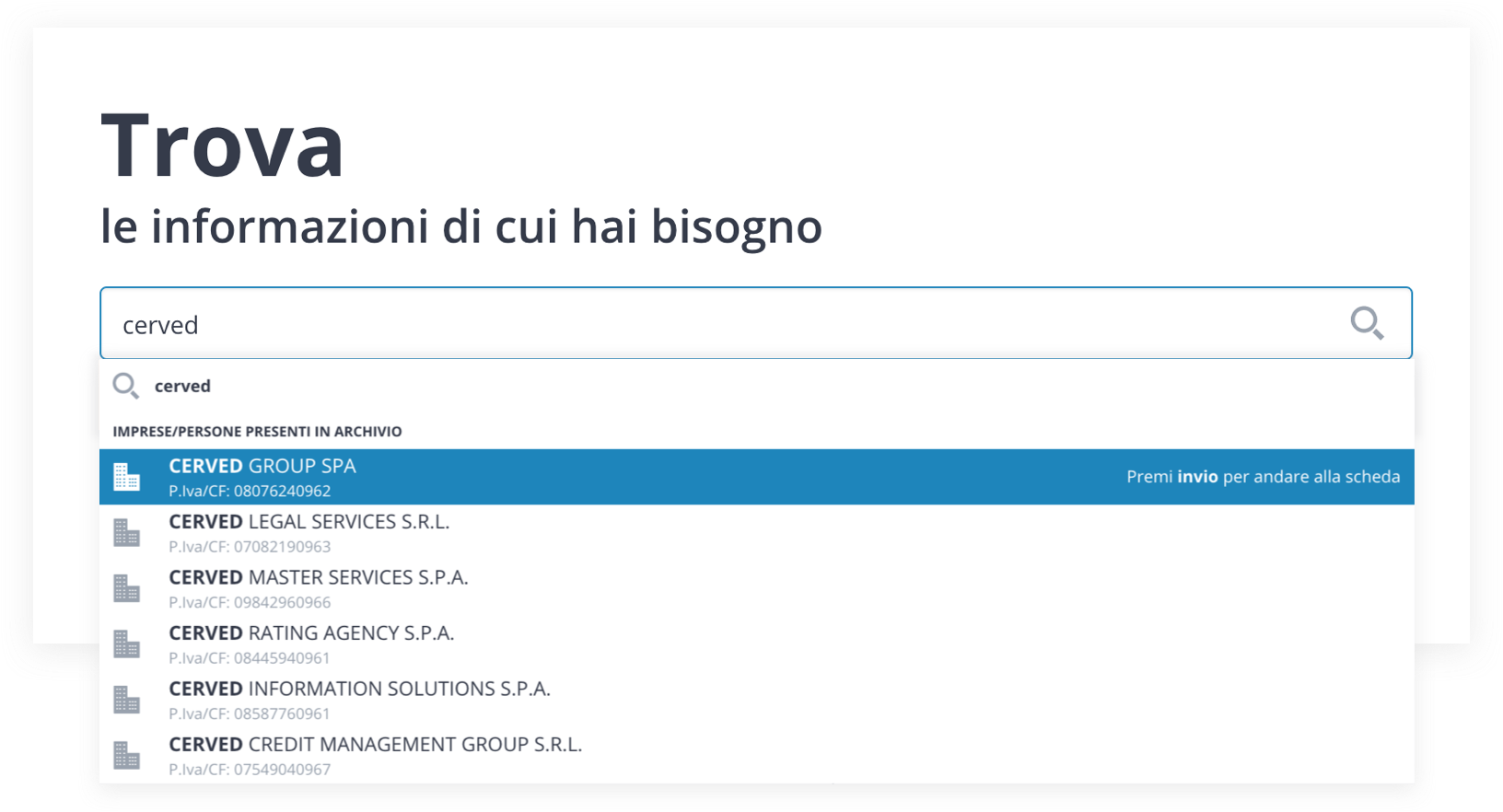
Task: Click the P.Iva/CF 08445940961 text
Action: coord(250,658)
